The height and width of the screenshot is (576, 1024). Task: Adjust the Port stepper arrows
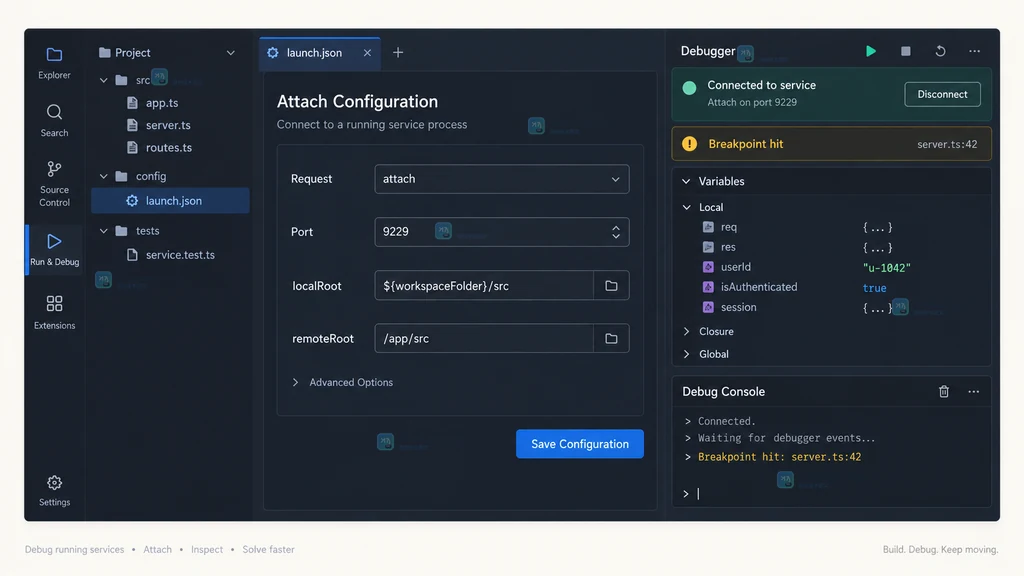pos(616,232)
